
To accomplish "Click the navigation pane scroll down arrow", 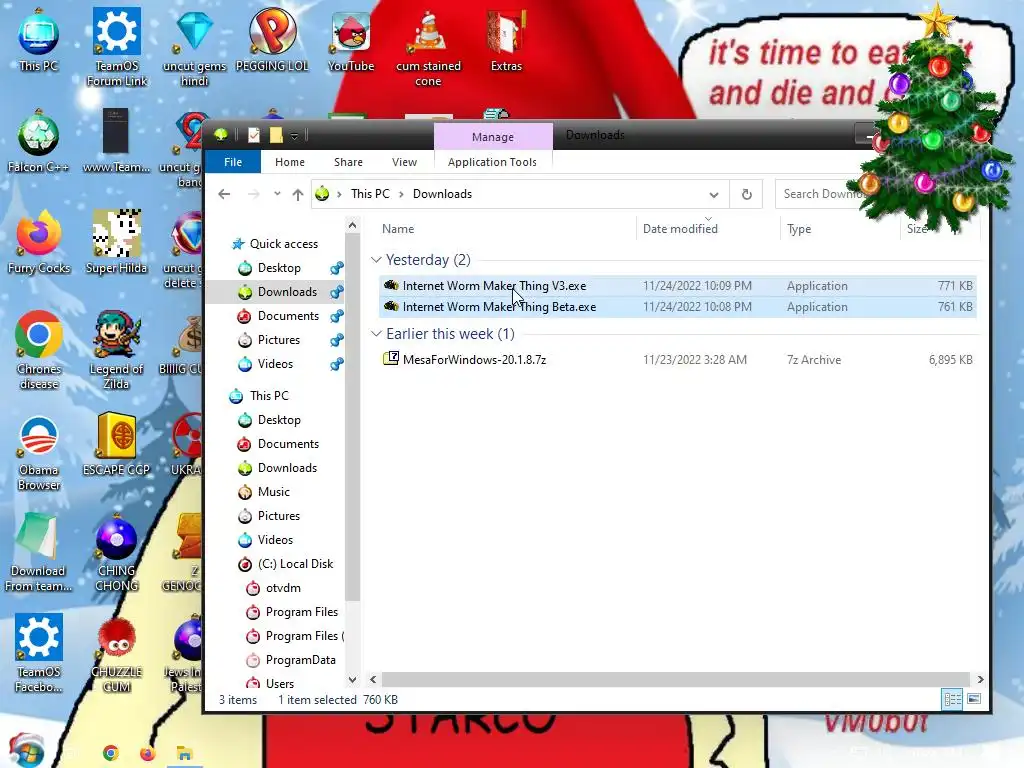I will coord(353,679).
